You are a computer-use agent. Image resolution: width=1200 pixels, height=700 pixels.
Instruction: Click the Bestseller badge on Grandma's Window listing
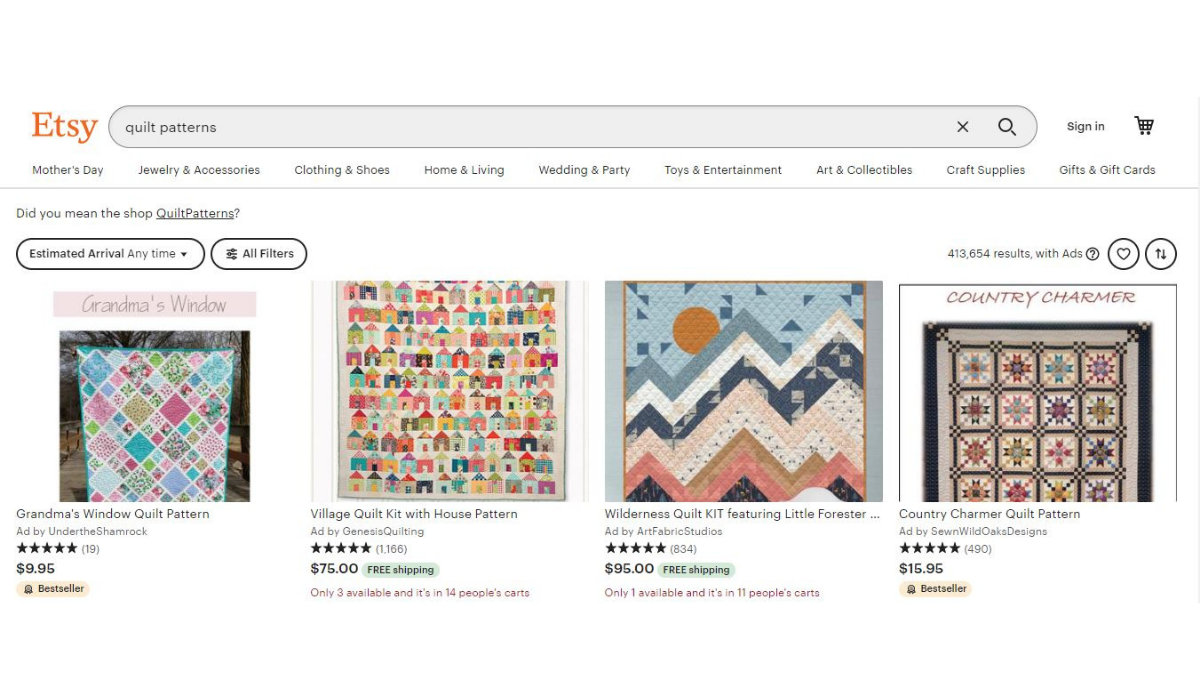pyautogui.click(x=53, y=588)
